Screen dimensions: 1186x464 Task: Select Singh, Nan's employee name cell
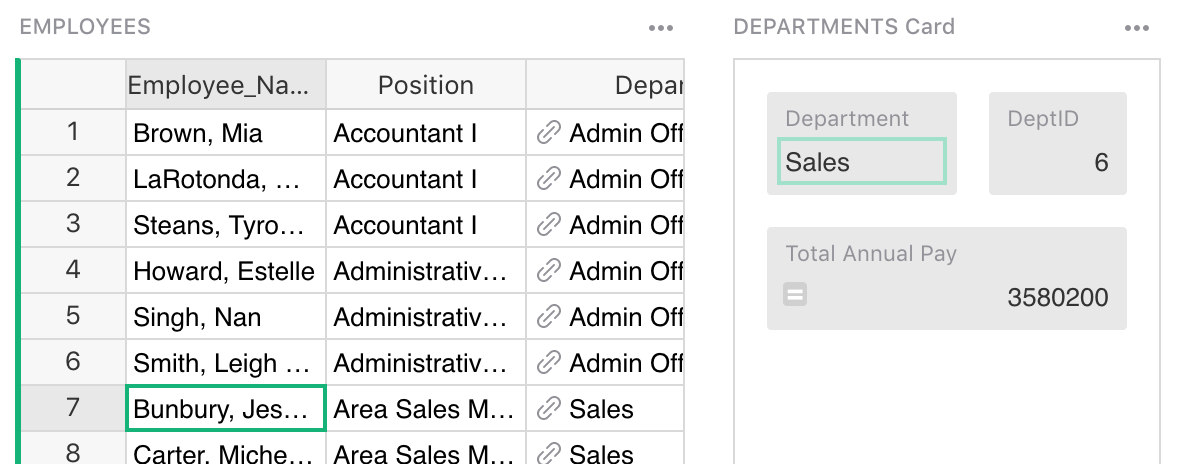[225, 317]
